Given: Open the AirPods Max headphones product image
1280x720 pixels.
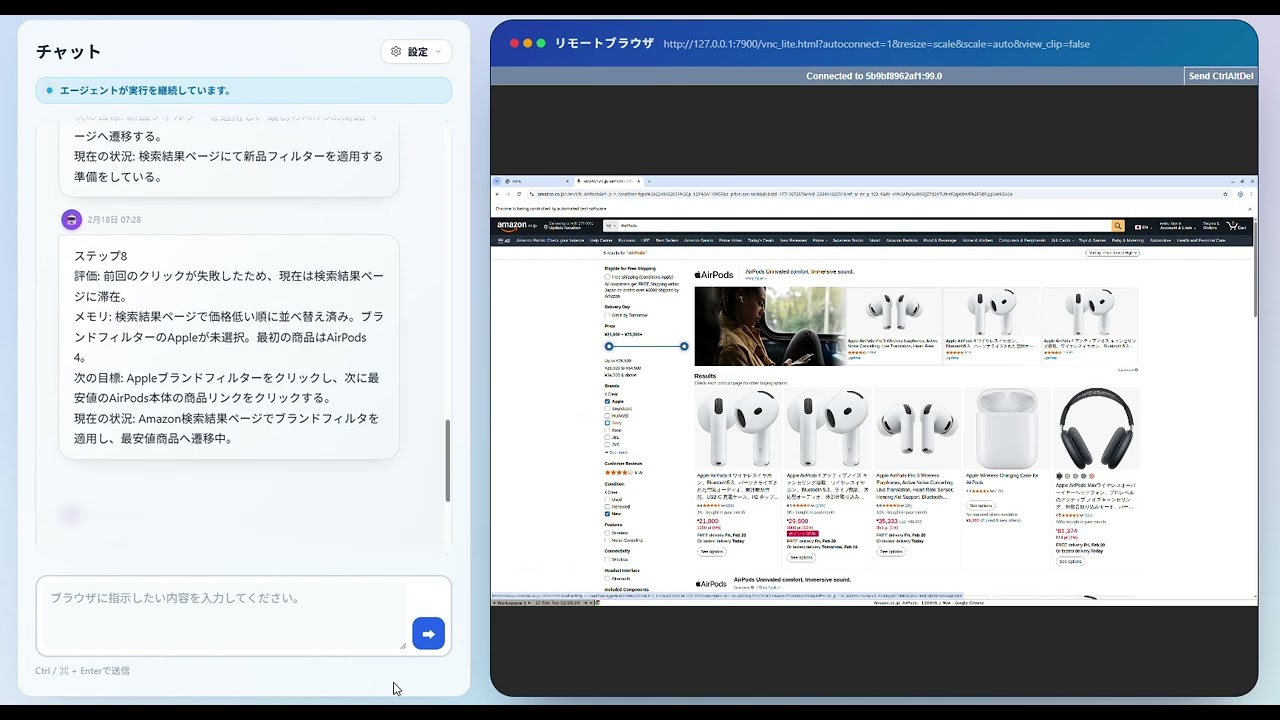Looking at the screenshot, I should click(1096, 429).
